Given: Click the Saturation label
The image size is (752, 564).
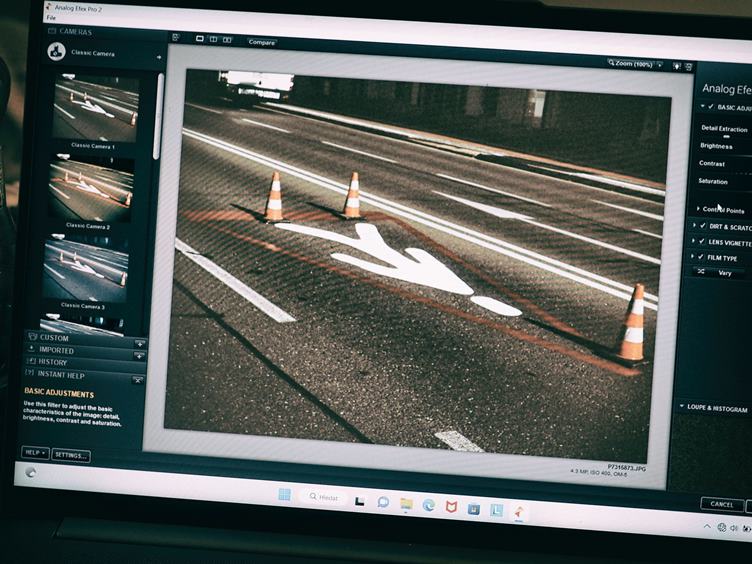Looking at the screenshot, I should pyautogui.click(x=713, y=181).
